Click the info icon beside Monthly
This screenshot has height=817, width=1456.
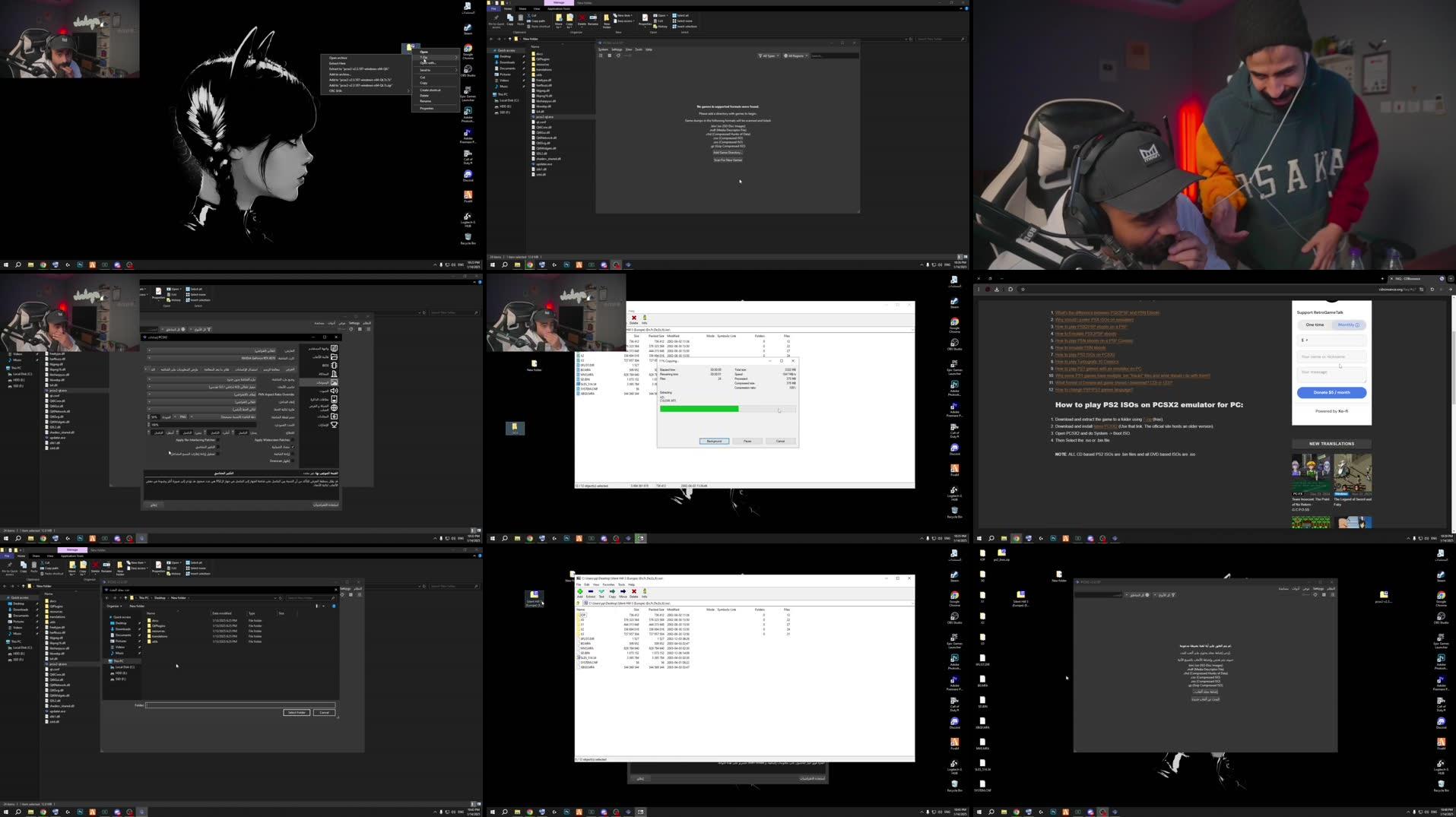pyautogui.click(x=1357, y=325)
